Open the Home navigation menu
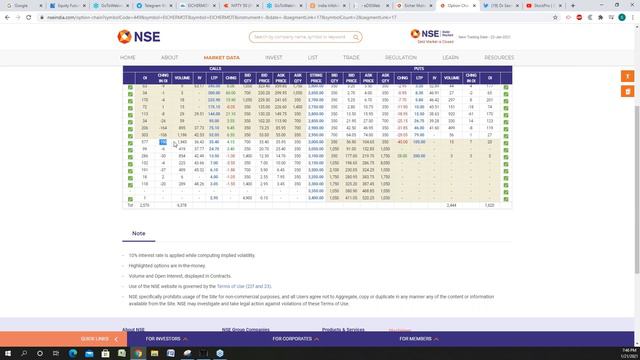This screenshot has width=640, height=360. (x=128, y=58)
